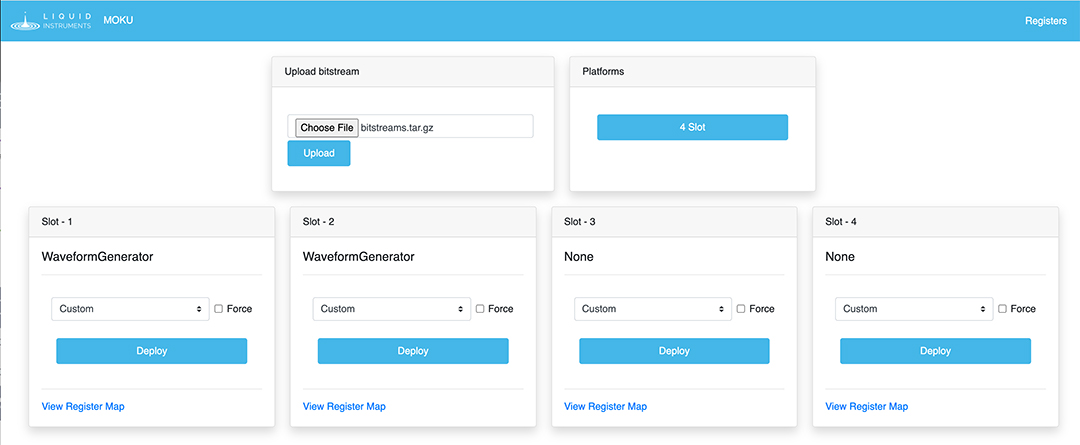Open the MOKU home link
This screenshot has width=1080, height=445.
point(118,21)
